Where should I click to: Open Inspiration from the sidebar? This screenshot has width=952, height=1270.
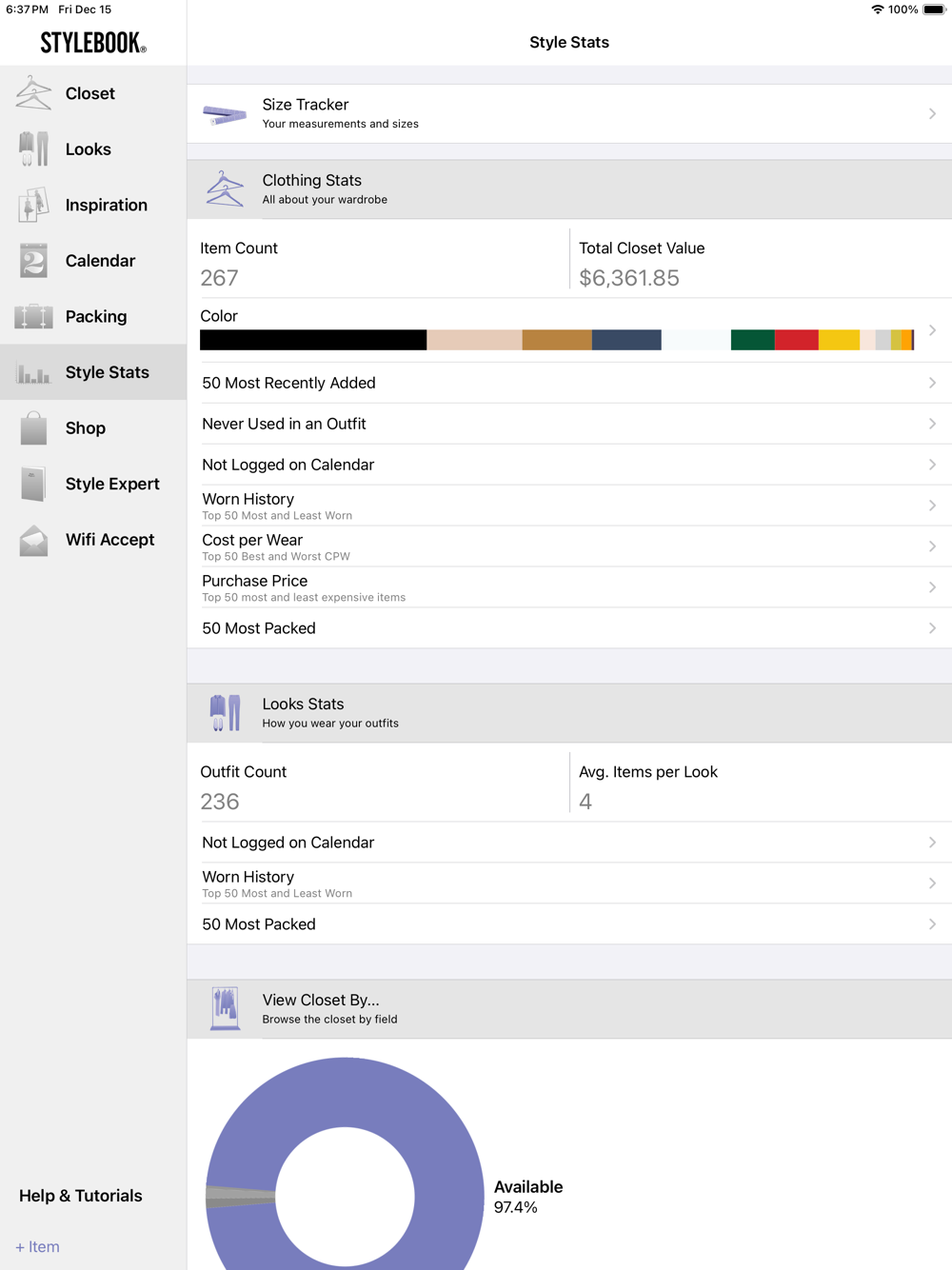(93, 205)
